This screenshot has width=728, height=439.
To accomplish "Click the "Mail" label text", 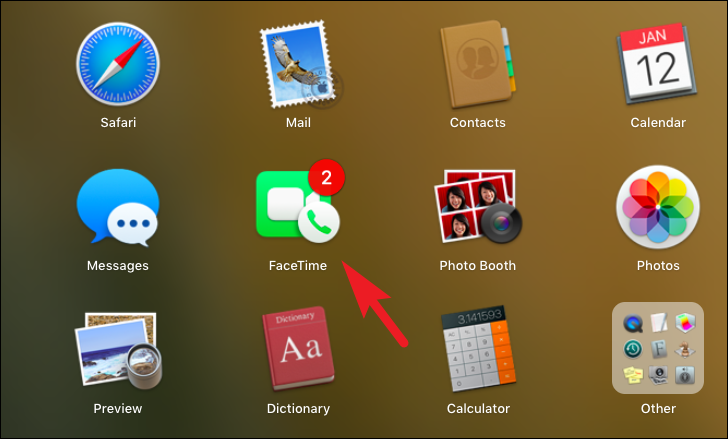I will [298, 123].
